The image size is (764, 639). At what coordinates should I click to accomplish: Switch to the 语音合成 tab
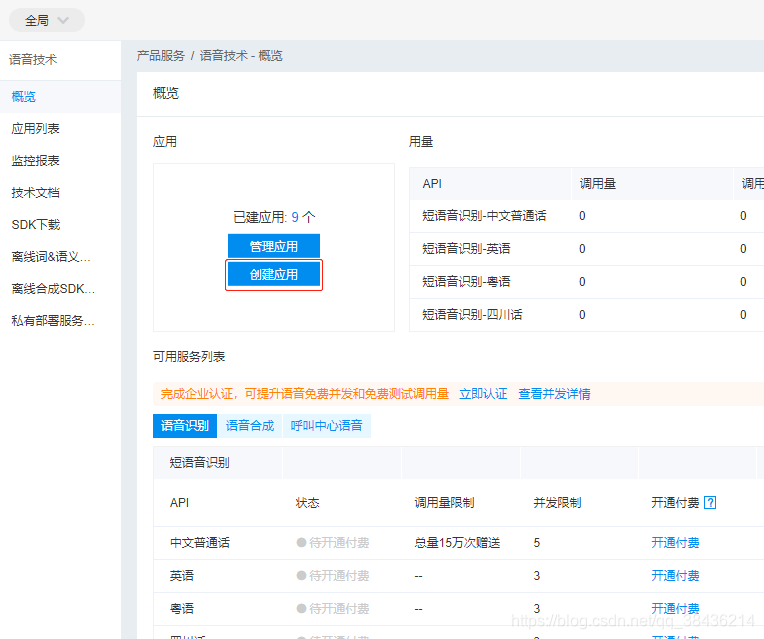250,426
